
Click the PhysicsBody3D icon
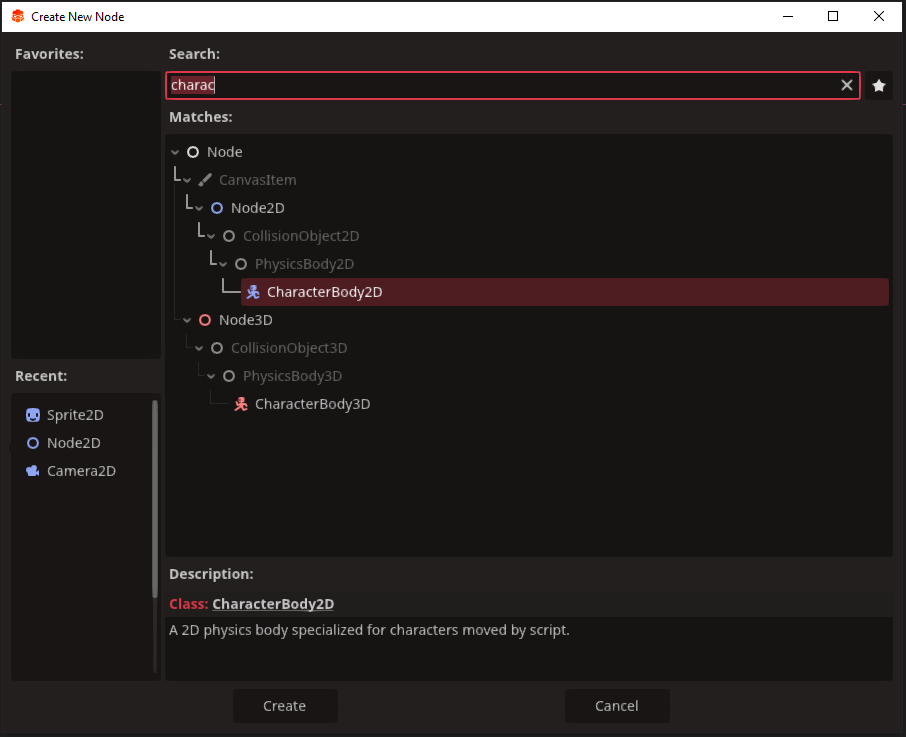[229, 376]
